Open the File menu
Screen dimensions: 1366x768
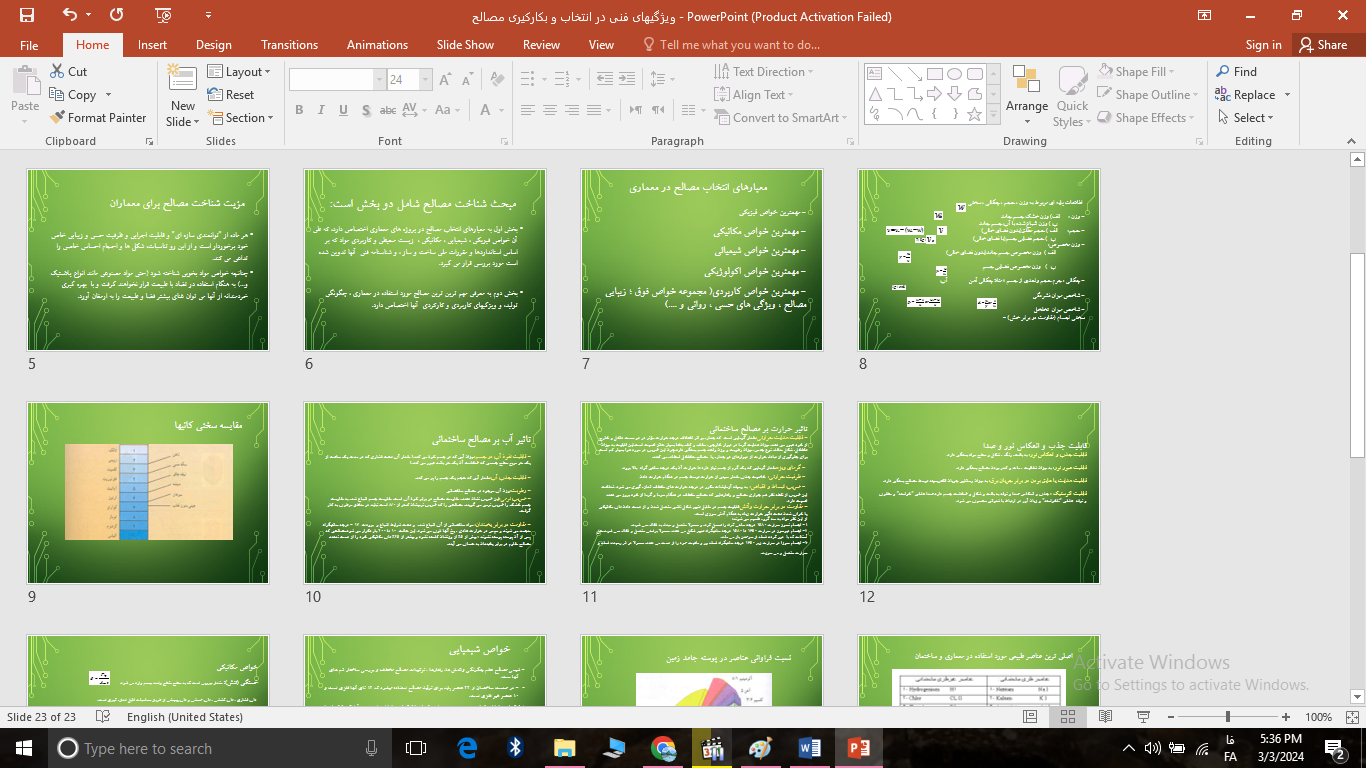[x=29, y=45]
